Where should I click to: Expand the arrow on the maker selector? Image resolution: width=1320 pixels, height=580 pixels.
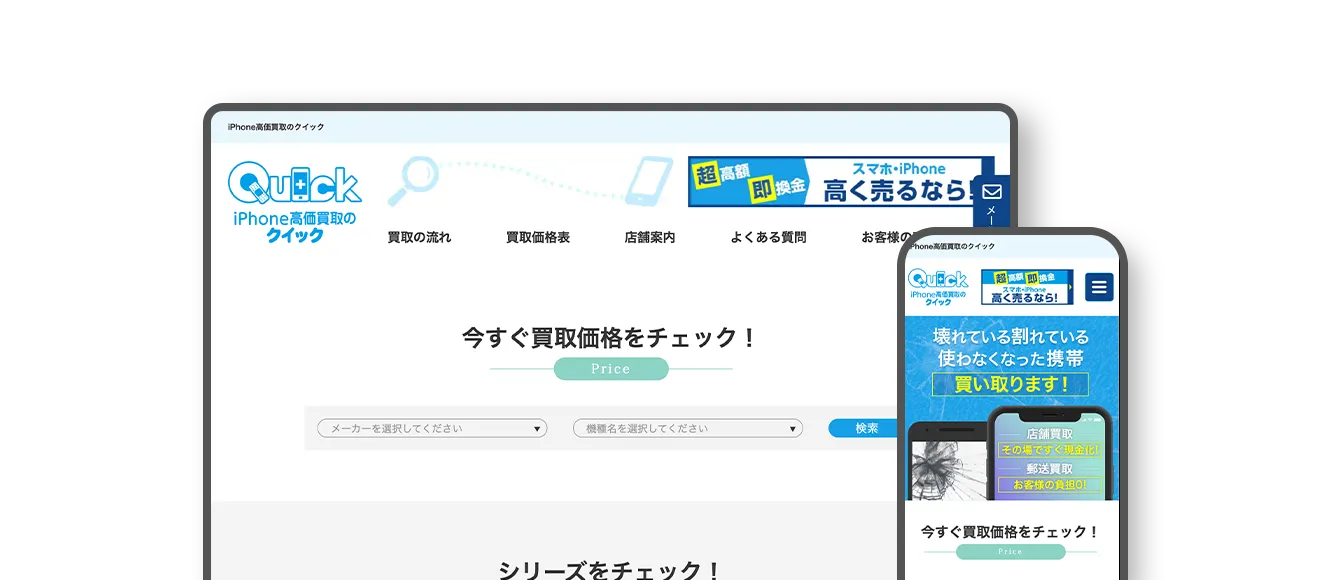pyautogui.click(x=538, y=427)
